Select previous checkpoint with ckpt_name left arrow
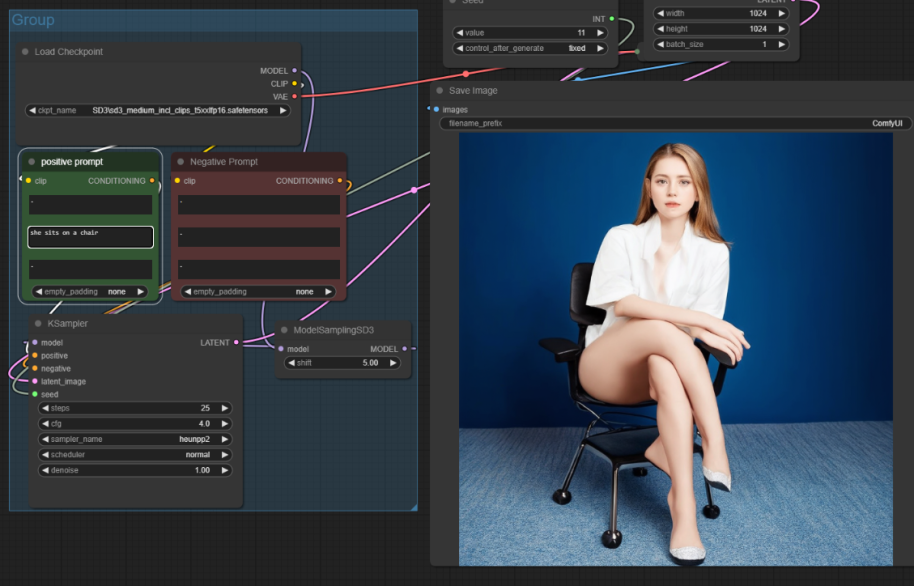This screenshot has width=914, height=586. [33, 110]
